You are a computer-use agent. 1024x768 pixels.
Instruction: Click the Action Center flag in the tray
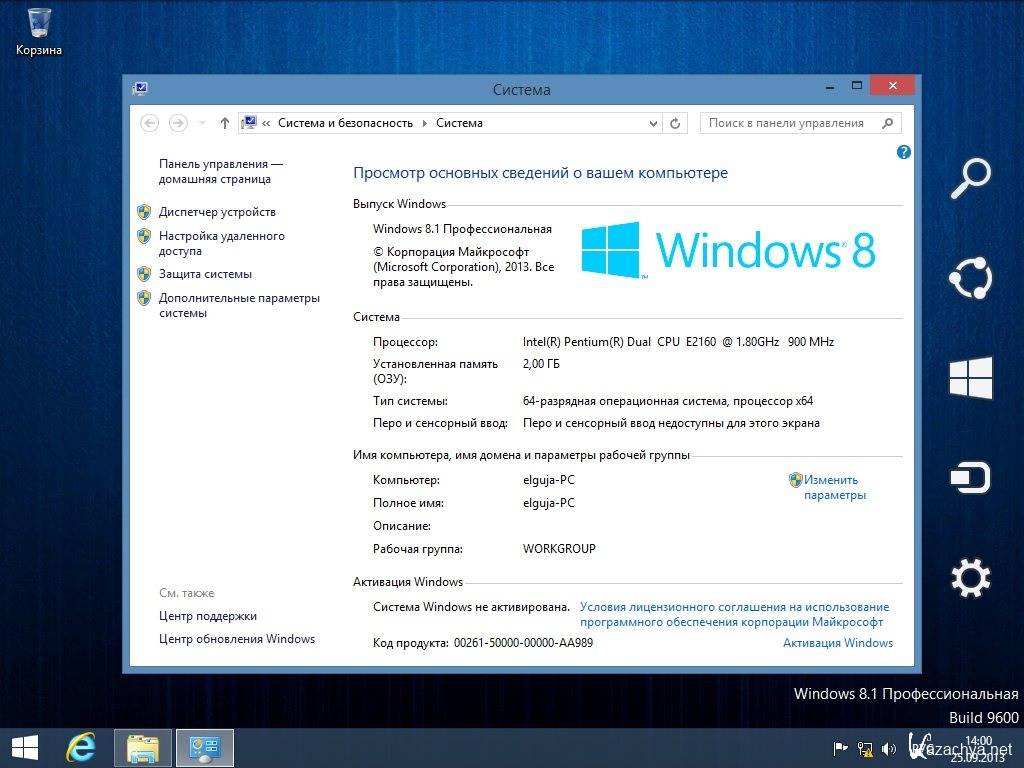[840, 748]
